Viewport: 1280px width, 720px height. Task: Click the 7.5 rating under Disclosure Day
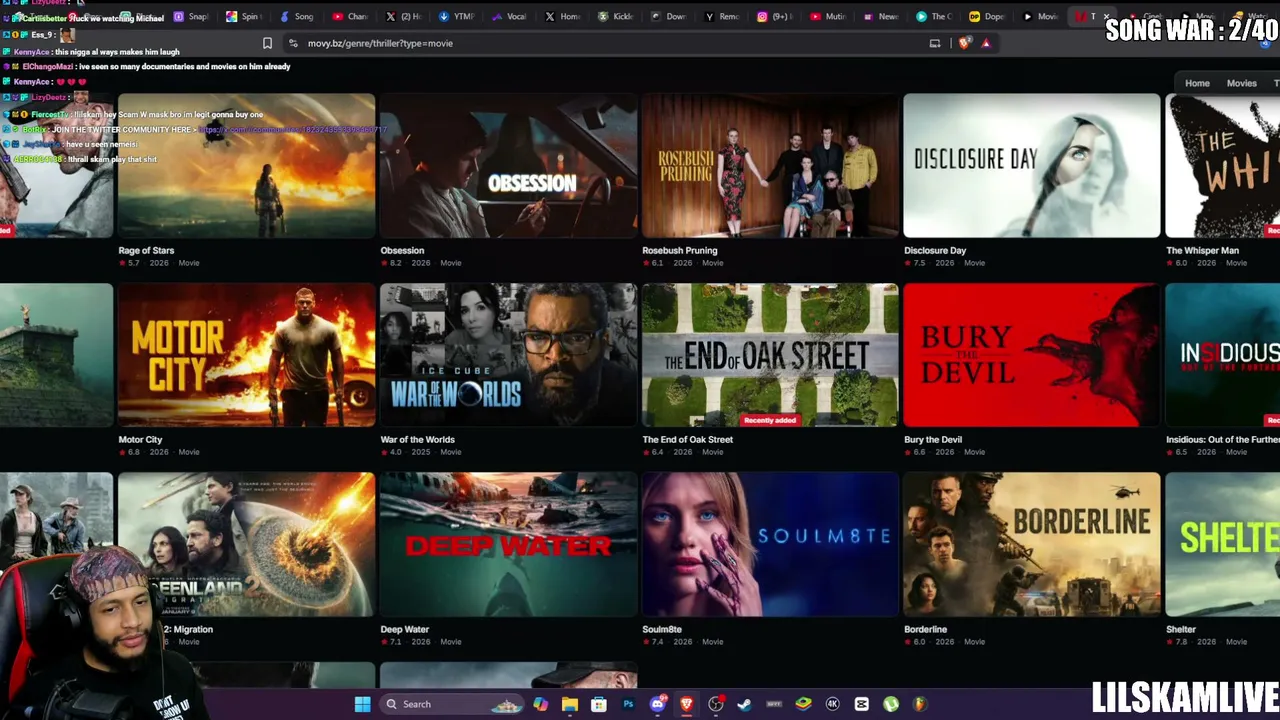point(916,263)
